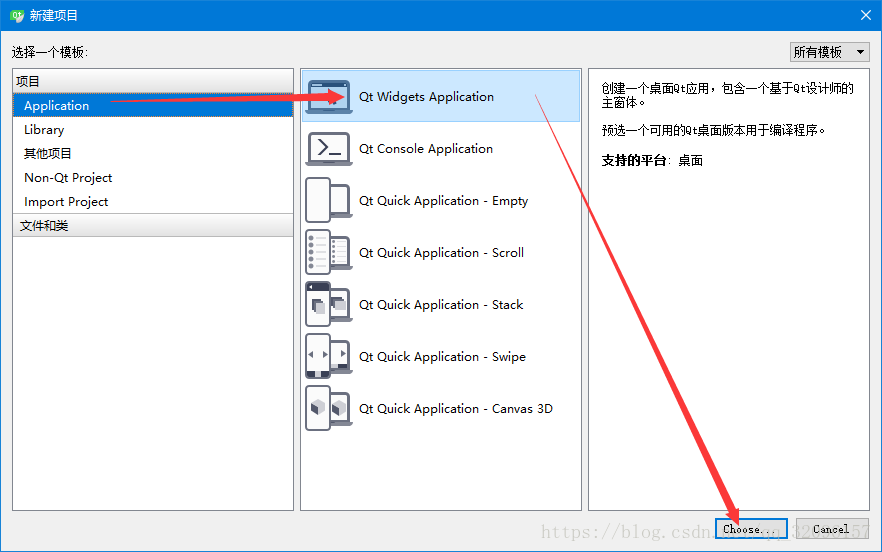Image resolution: width=882 pixels, height=552 pixels.
Task: Click the Qt Quick Application Swipe icon
Action: (x=329, y=356)
